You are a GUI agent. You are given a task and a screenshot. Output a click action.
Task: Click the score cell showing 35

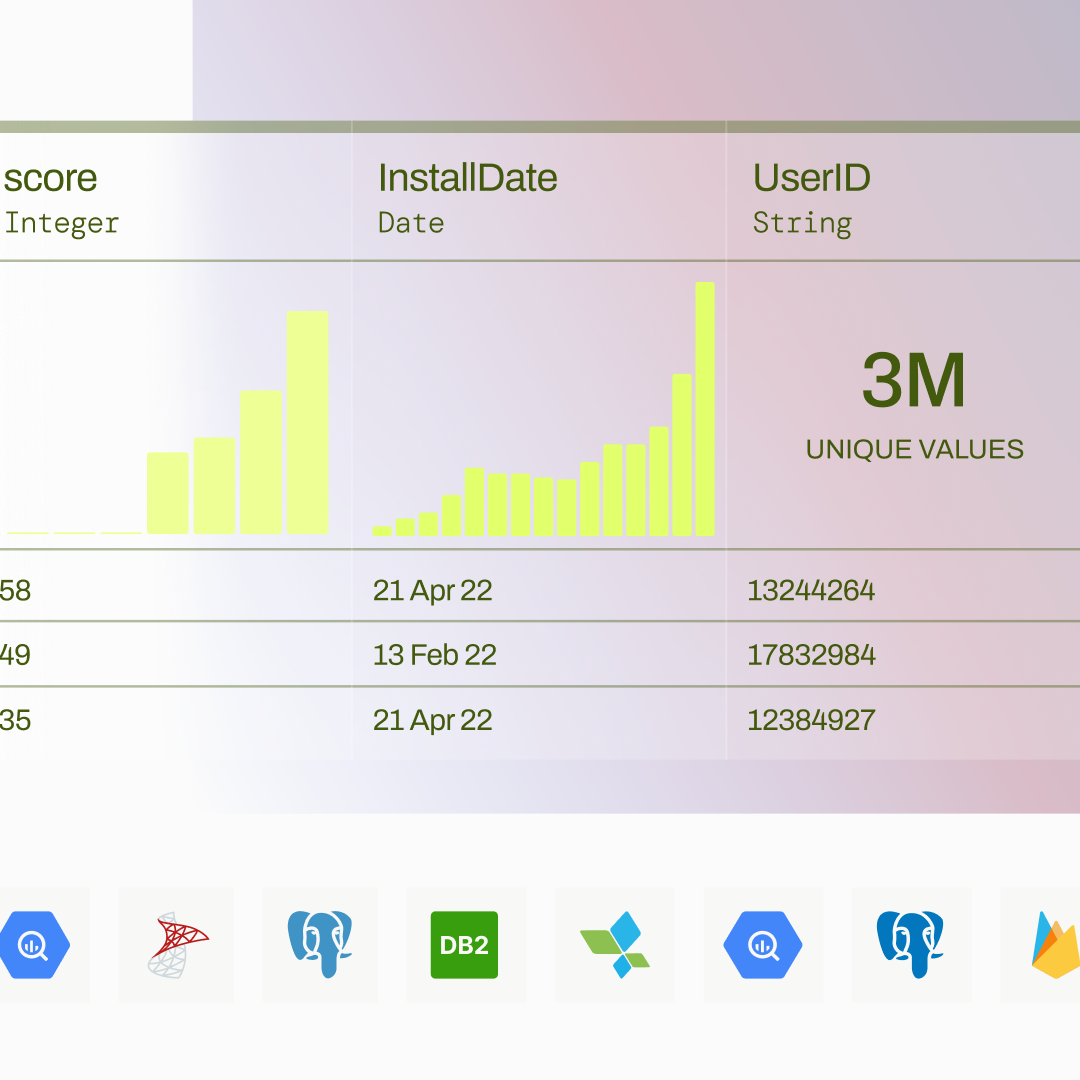[16, 720]
